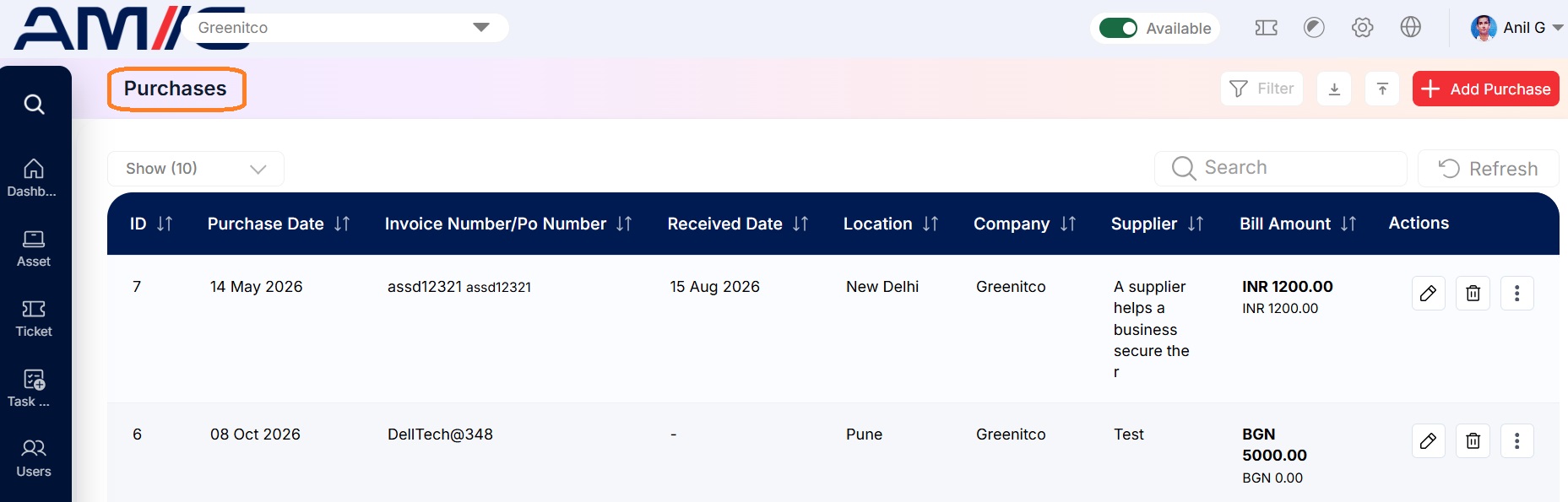Open the Users section in sidebar

(34, 459)
